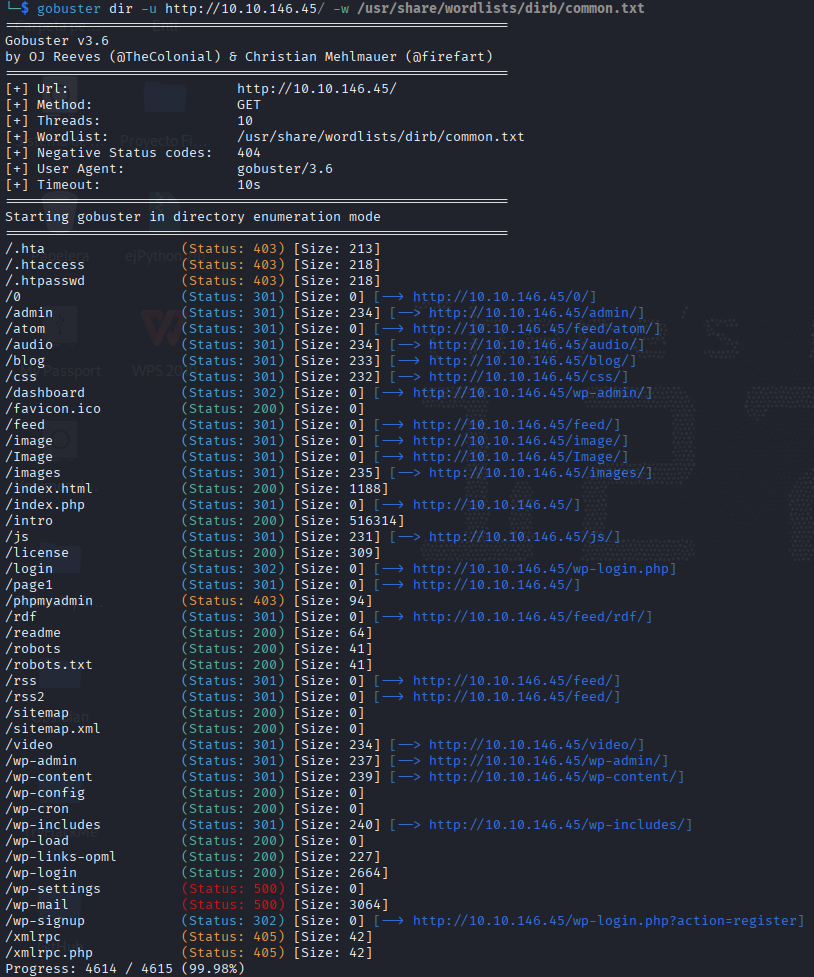Click the http://10.10.146.45/wp-includes/ link
The image size is (814, 977).
557,825
